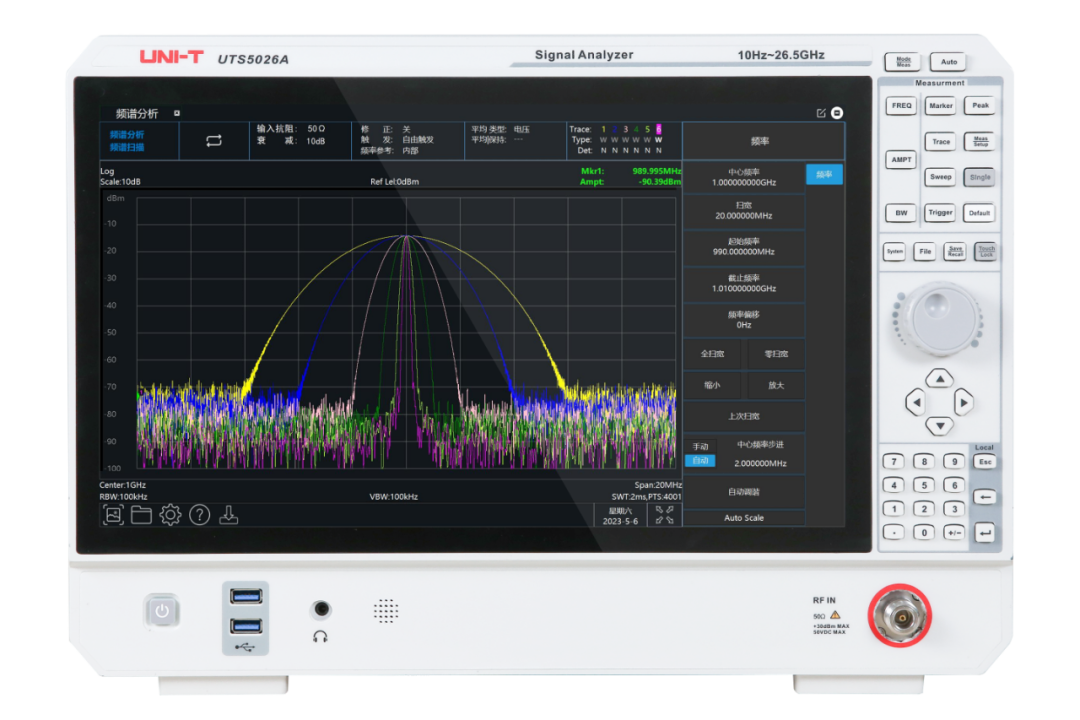Toggle the Touch Lock key
The height and width of the screenshot is (720, 1080).
tap(986, 251)
